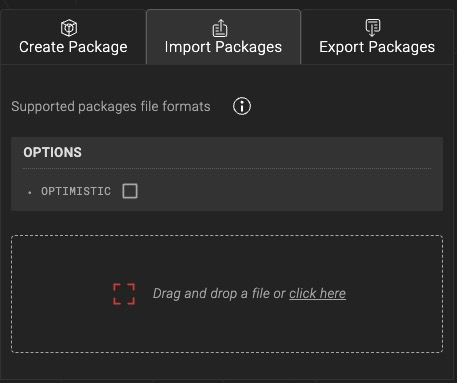This screenshot has width=457, height=383.
Task: Open the Export Packages tab
Action: (377, 37)
